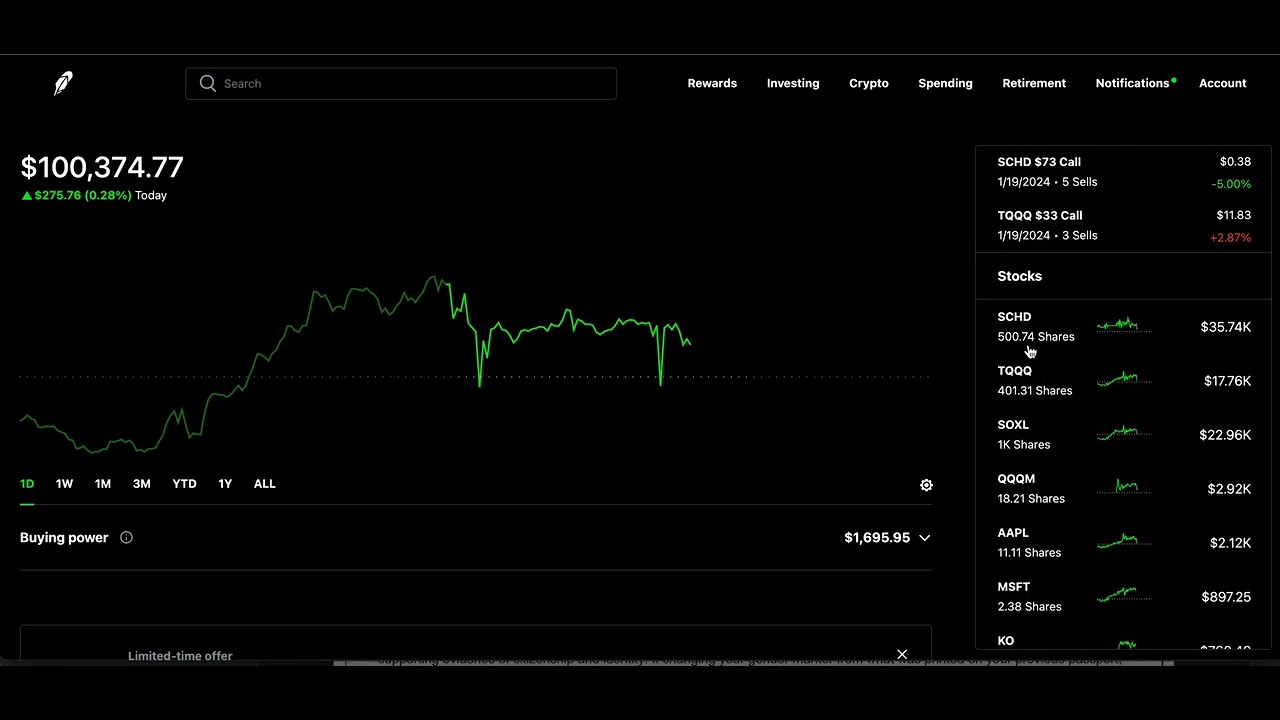Click the $2.92K QQQM value
Screen dimensions: 1280x720
click(x=1230, y=489)
